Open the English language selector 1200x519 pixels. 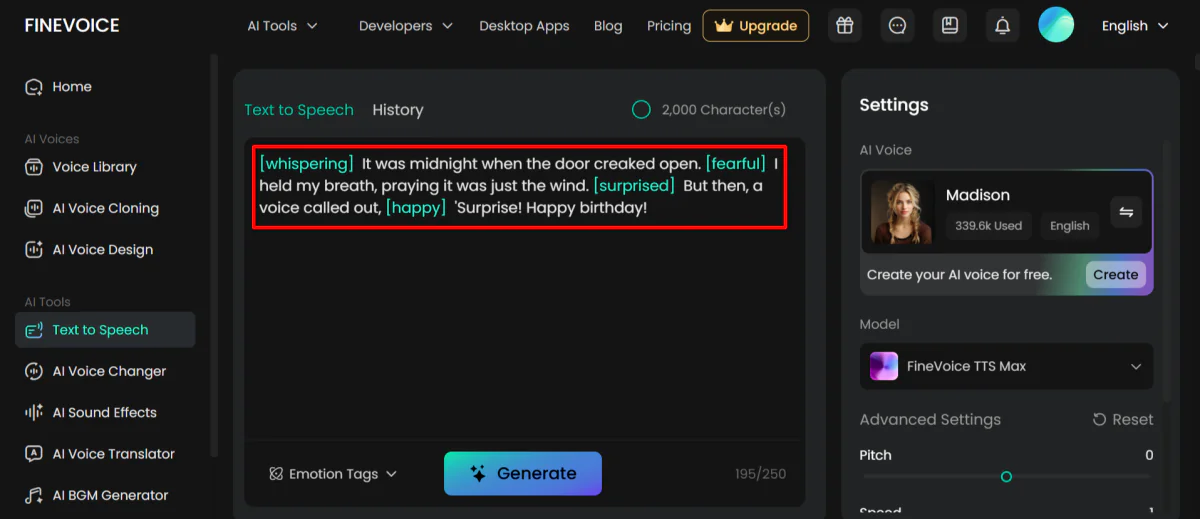click(1134, 26)
